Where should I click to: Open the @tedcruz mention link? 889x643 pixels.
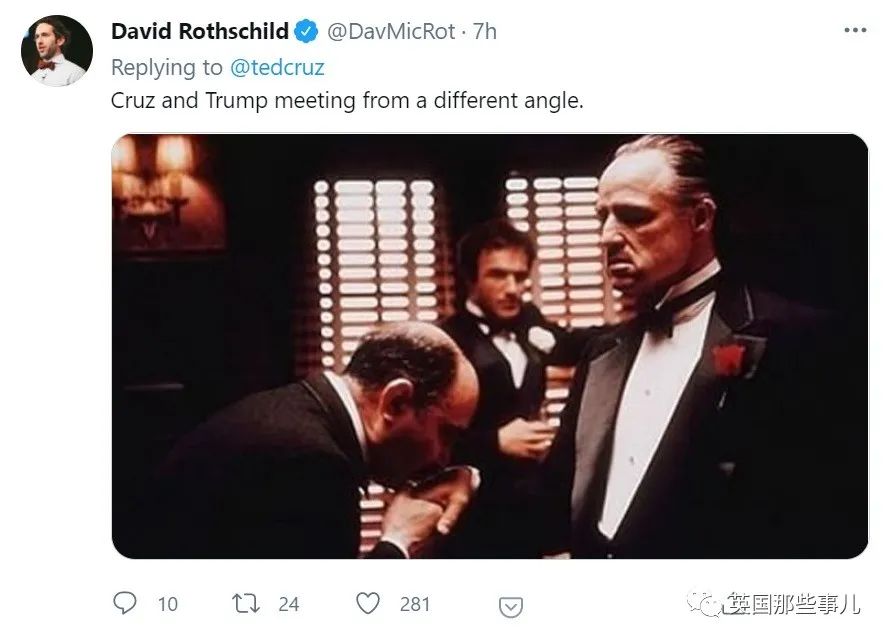click(x=277, y=67)
